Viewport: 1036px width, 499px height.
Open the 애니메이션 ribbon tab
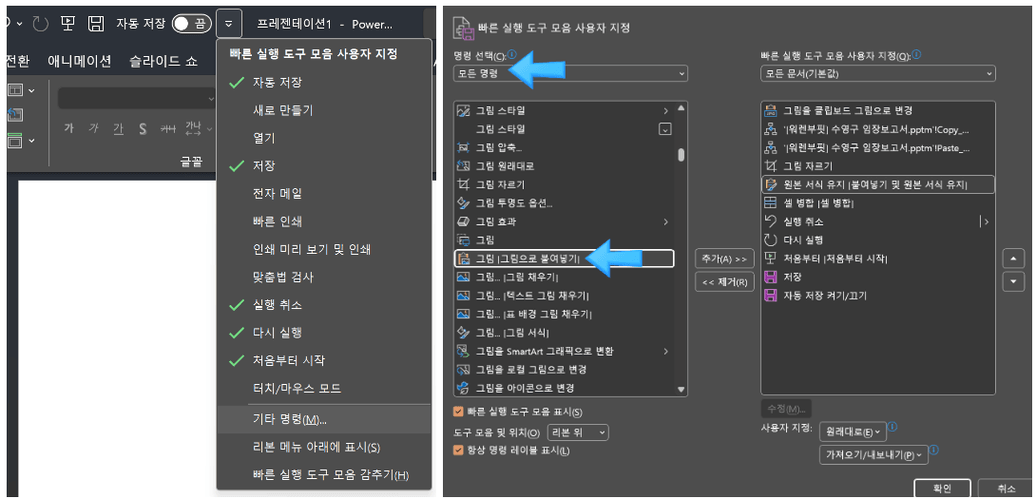coord(79,61)
